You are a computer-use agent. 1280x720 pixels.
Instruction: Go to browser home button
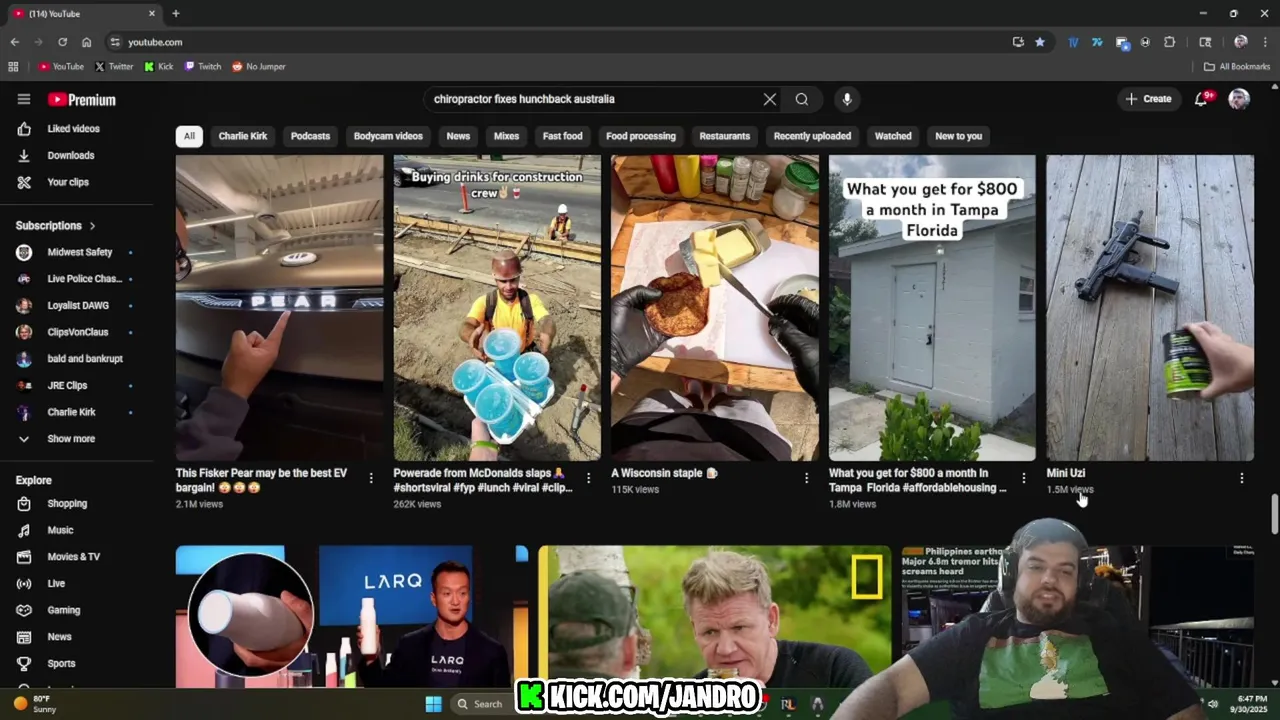click(86, 42)
